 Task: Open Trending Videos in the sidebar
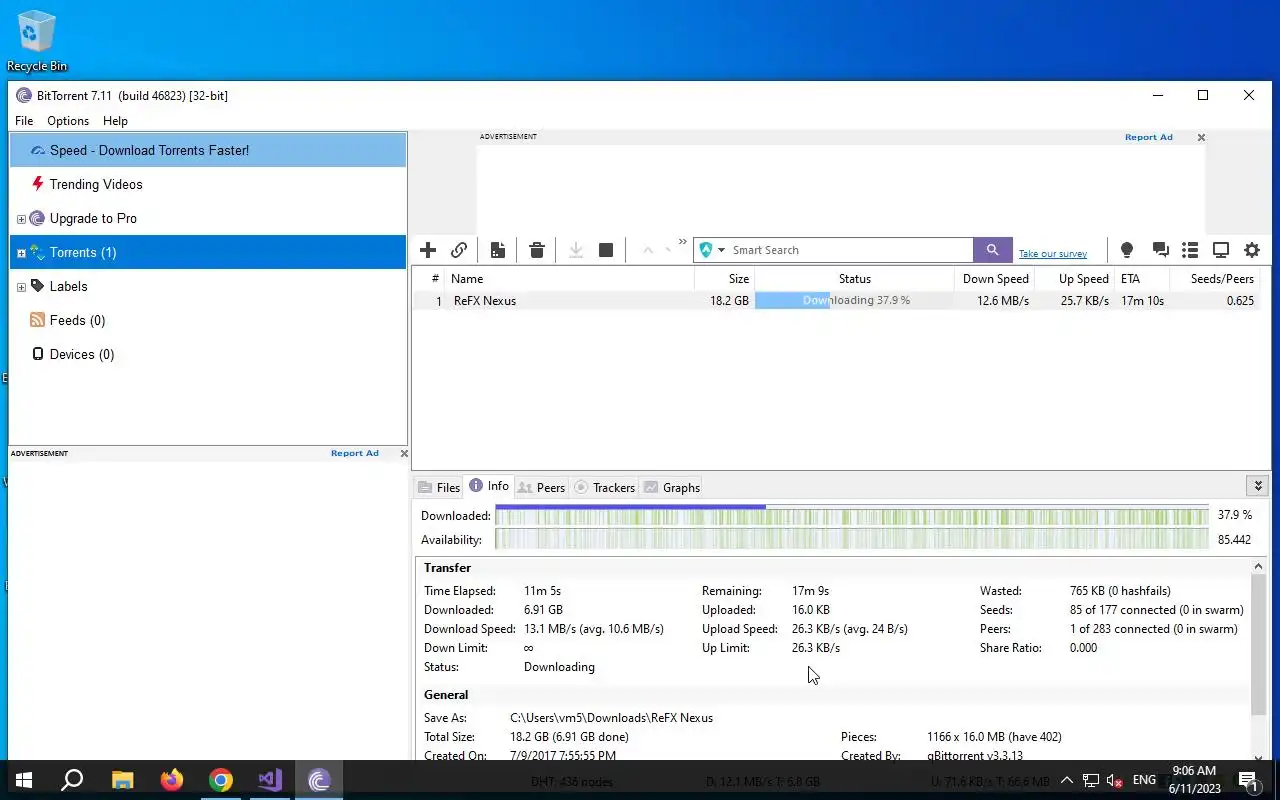[x=208, y=184]
